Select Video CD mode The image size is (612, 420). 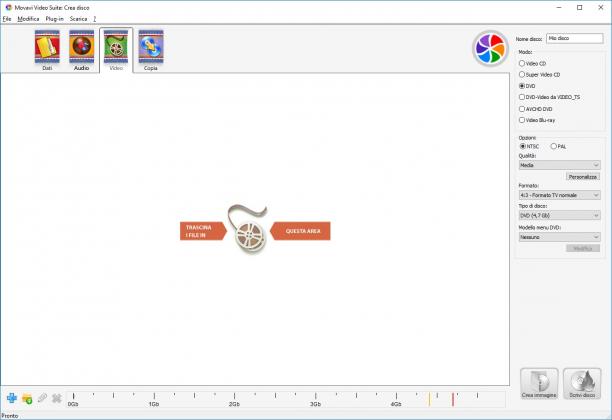532,63
